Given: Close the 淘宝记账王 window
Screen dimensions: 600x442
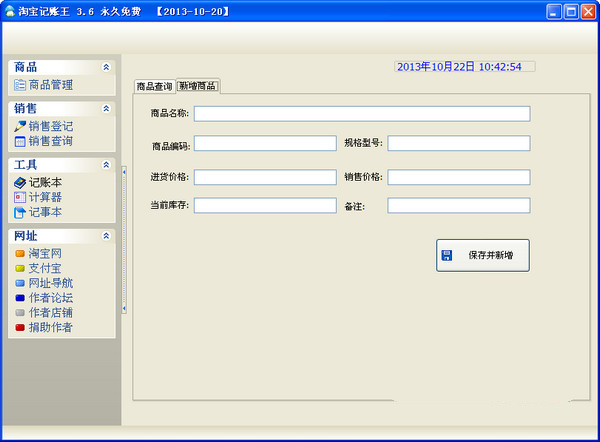Looking at the screenshot, I should pos(589,11).
